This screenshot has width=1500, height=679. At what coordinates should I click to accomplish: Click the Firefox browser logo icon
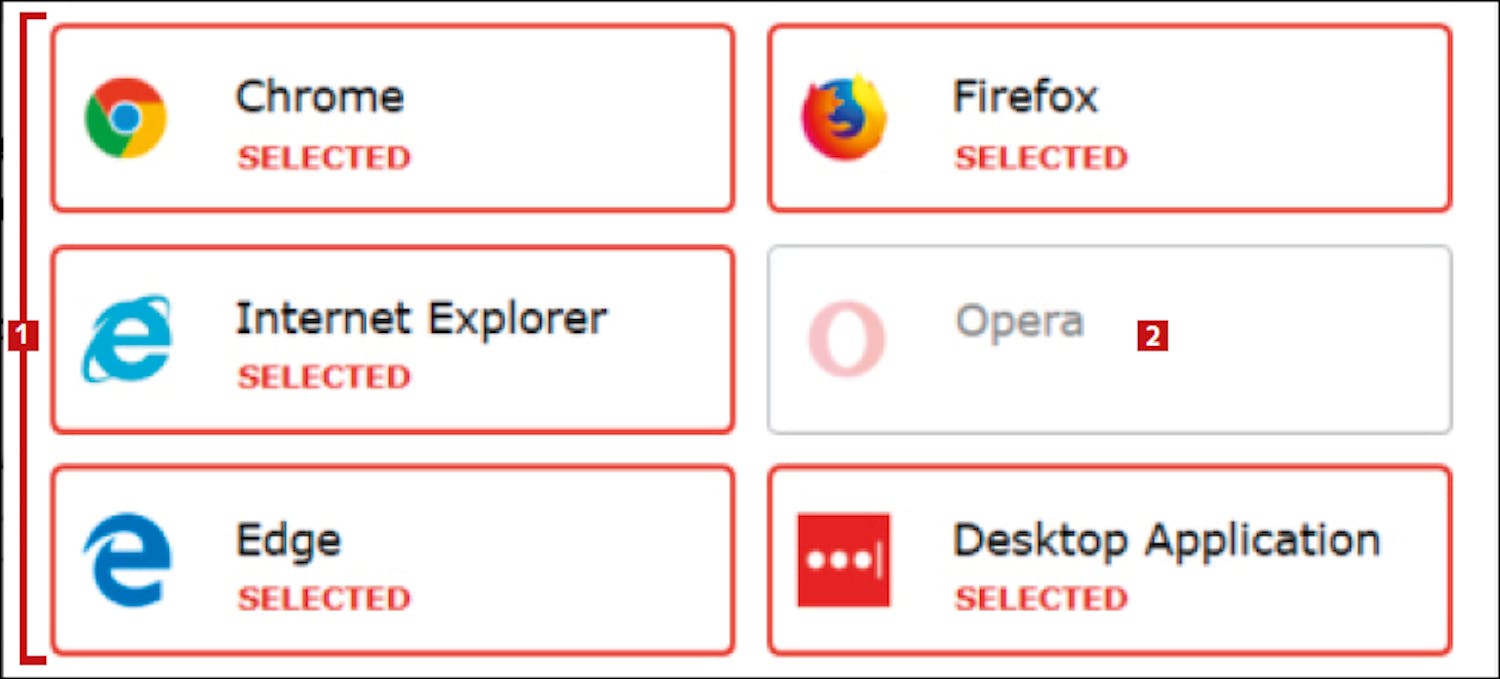point(844,118)
